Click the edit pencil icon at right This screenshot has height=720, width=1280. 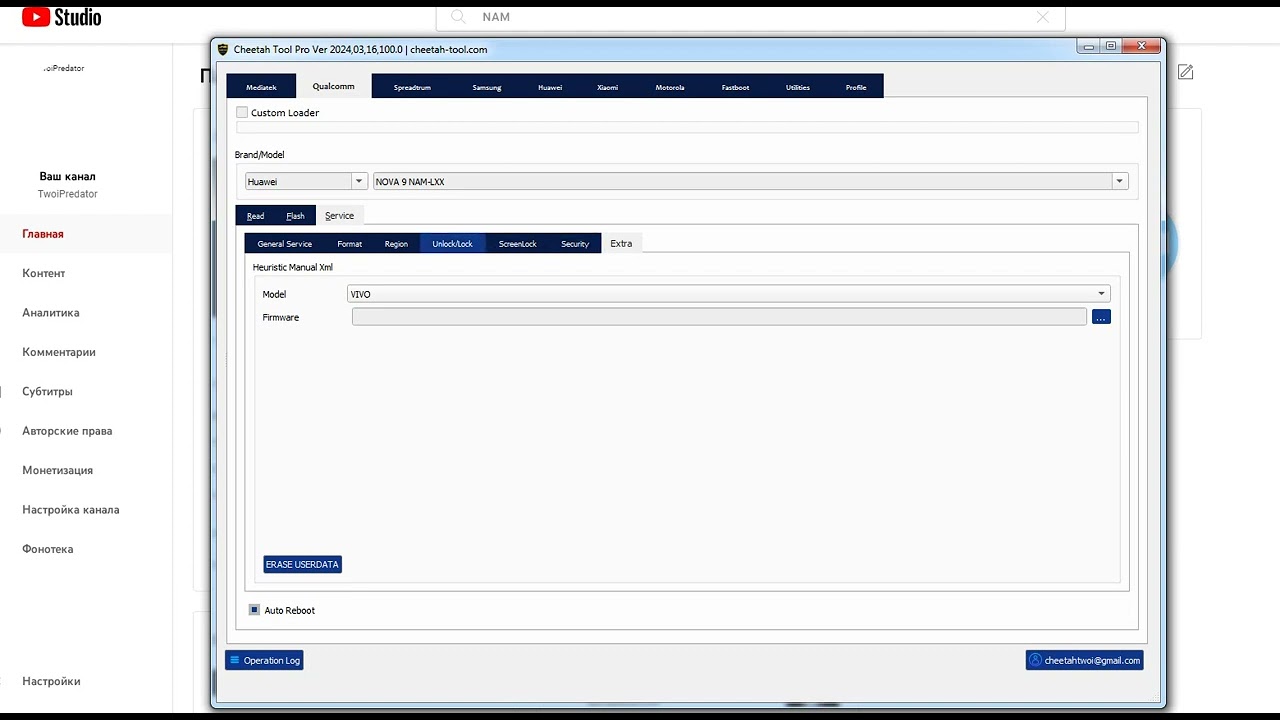[1185, 72]
